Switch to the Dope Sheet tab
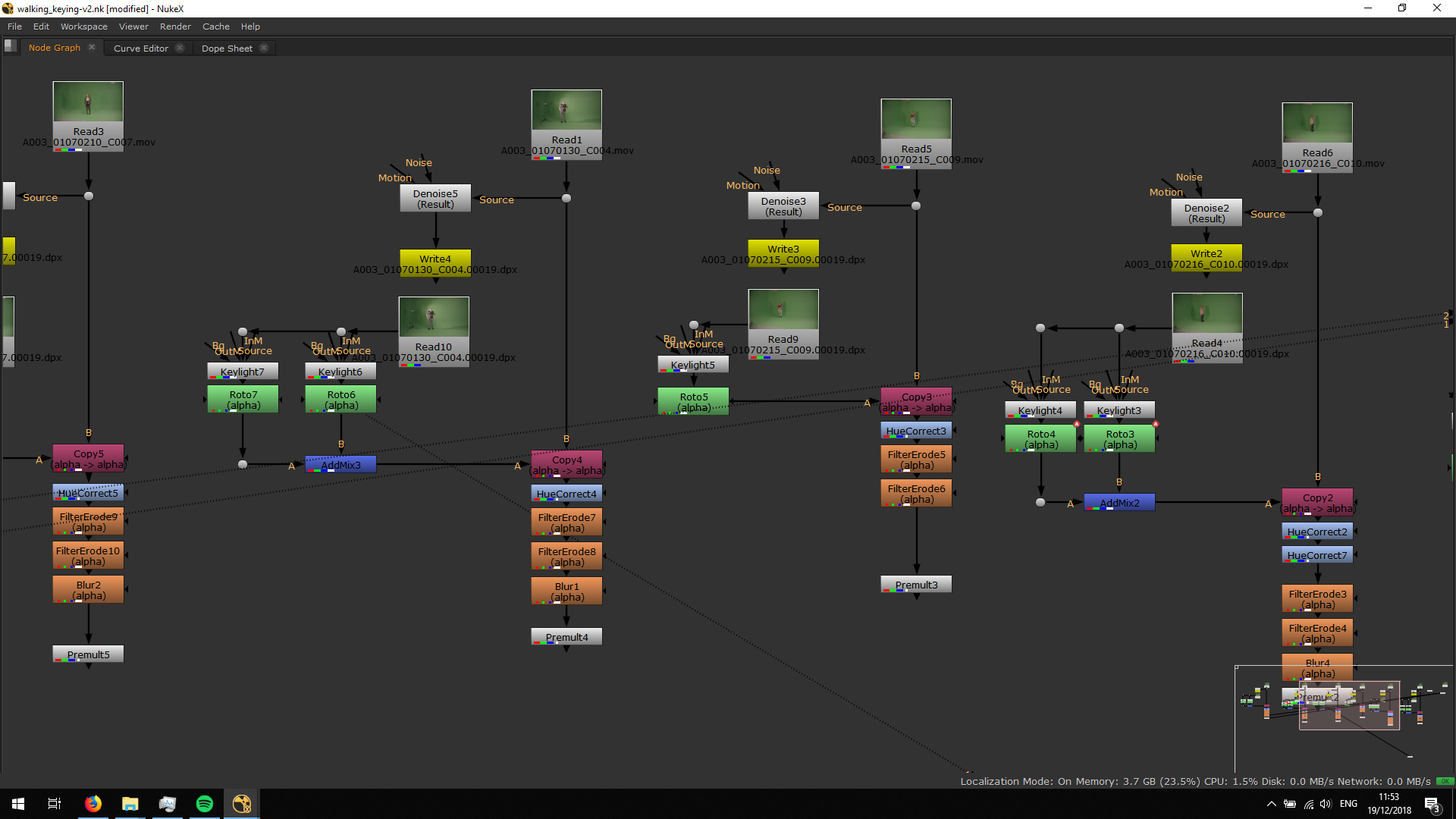The width and height of the screenshot is (1456, 819). coord(227,48)
